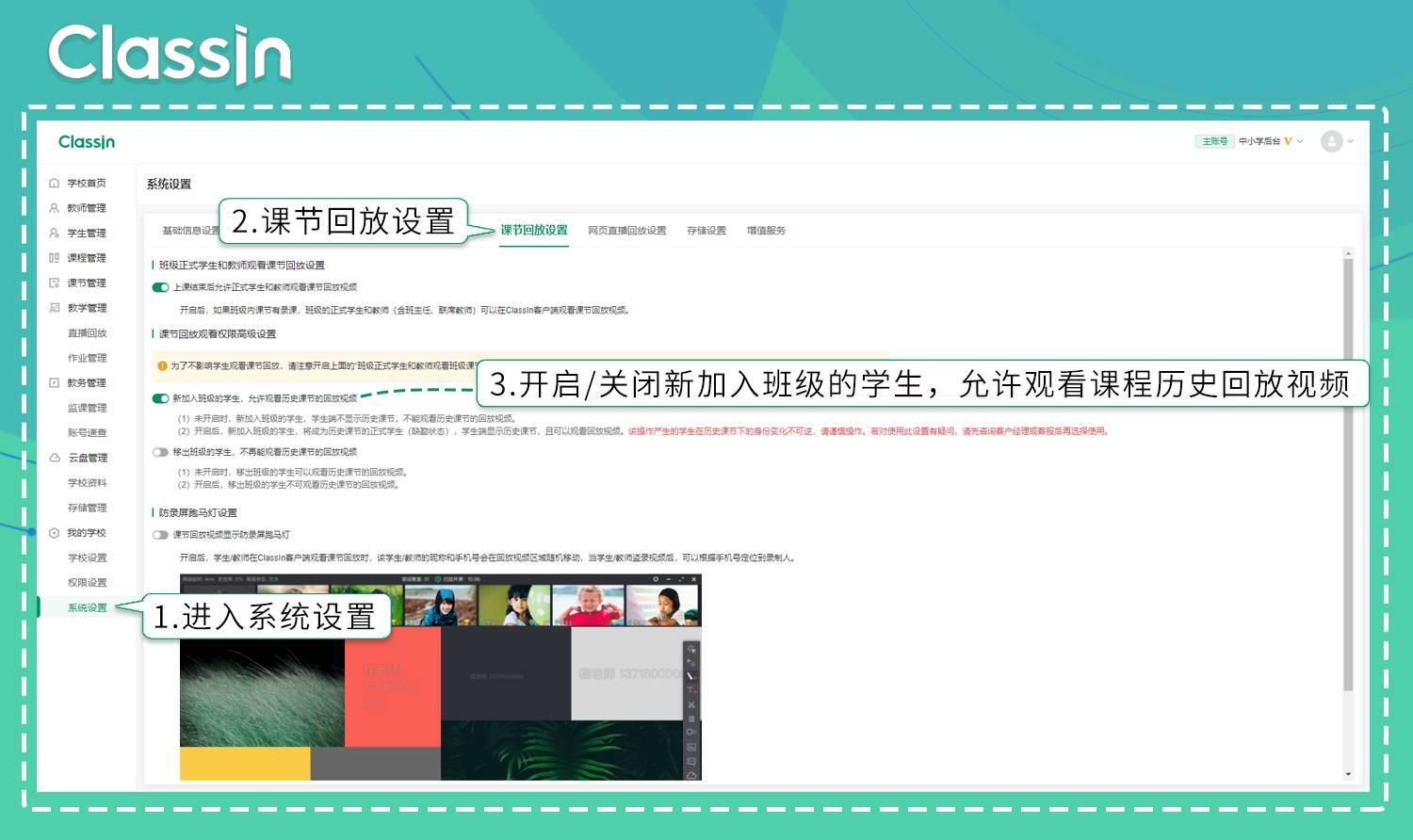
Task: Open the 存储设置 tab
Action: point(706,231)
